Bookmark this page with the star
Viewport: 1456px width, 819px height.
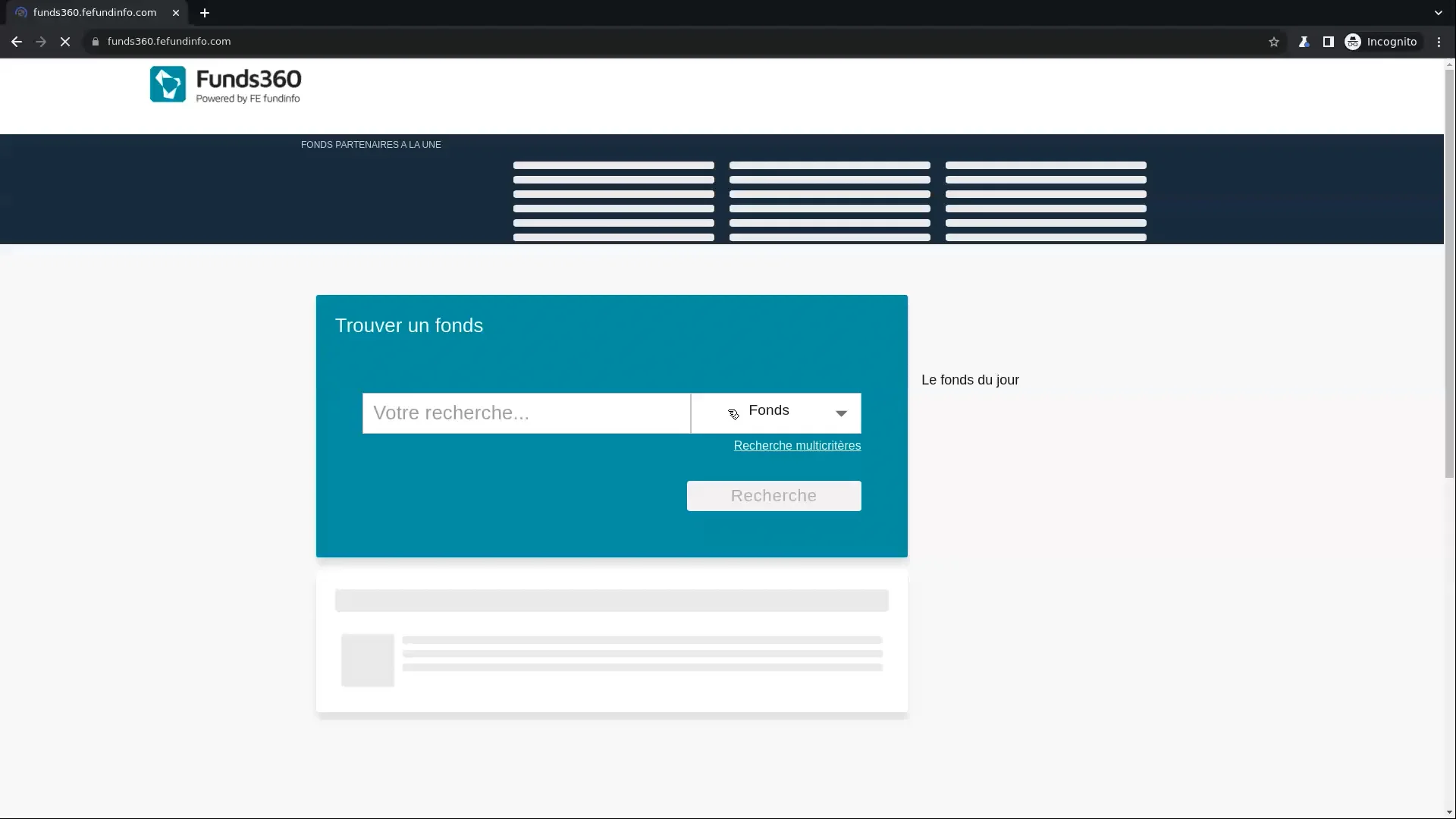(x=1274, y=42)
